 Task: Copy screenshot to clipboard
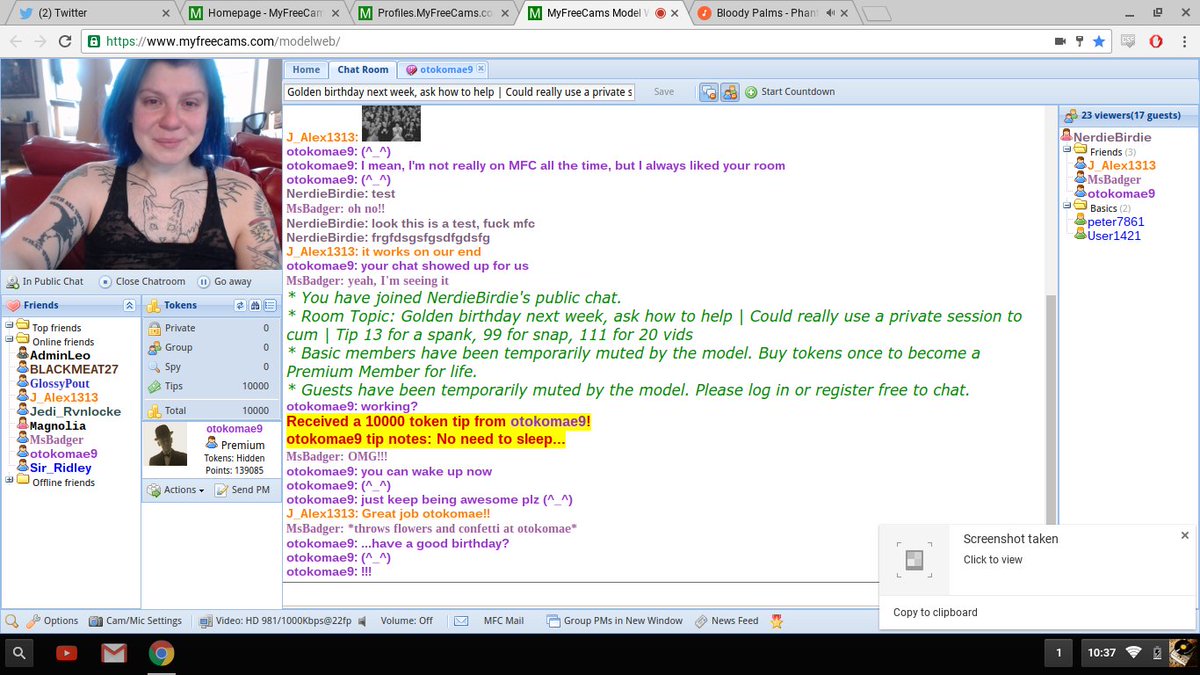pos(935,612)
